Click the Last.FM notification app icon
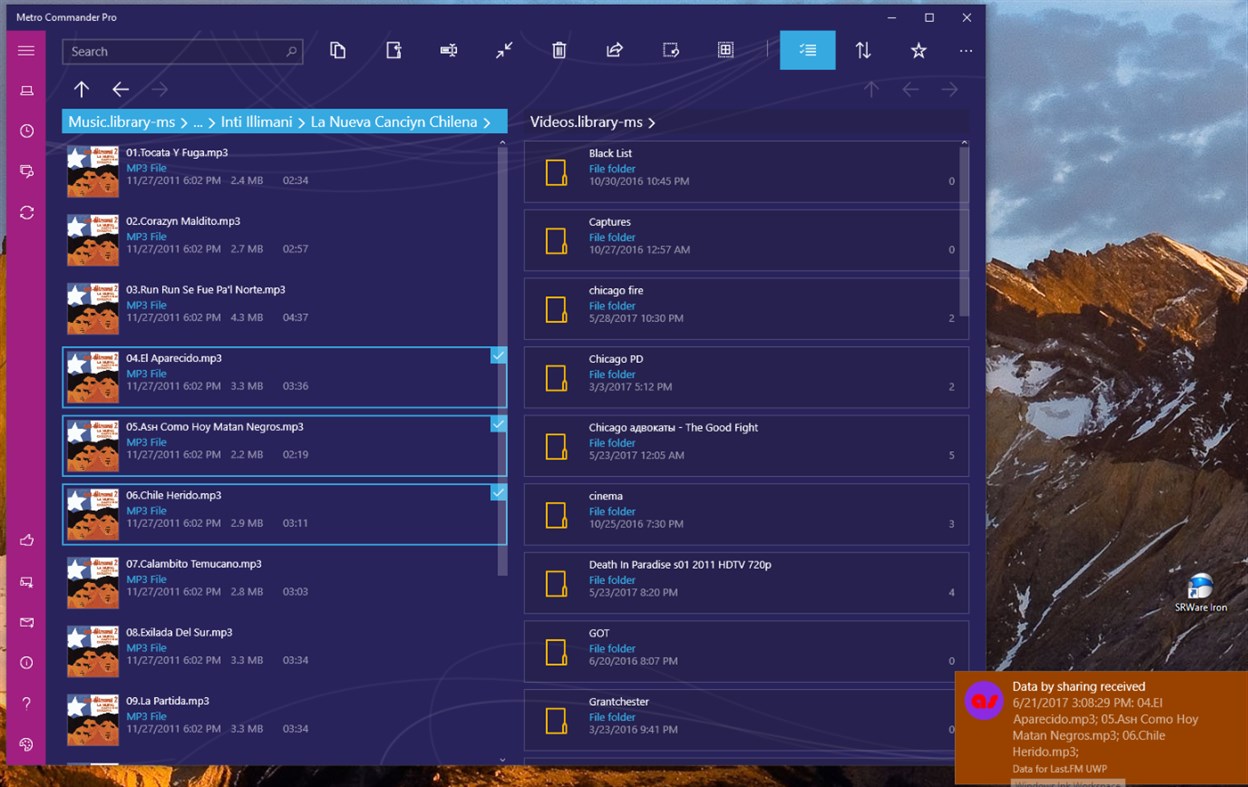Screen dimensions: 1248x787 (983, 701)
